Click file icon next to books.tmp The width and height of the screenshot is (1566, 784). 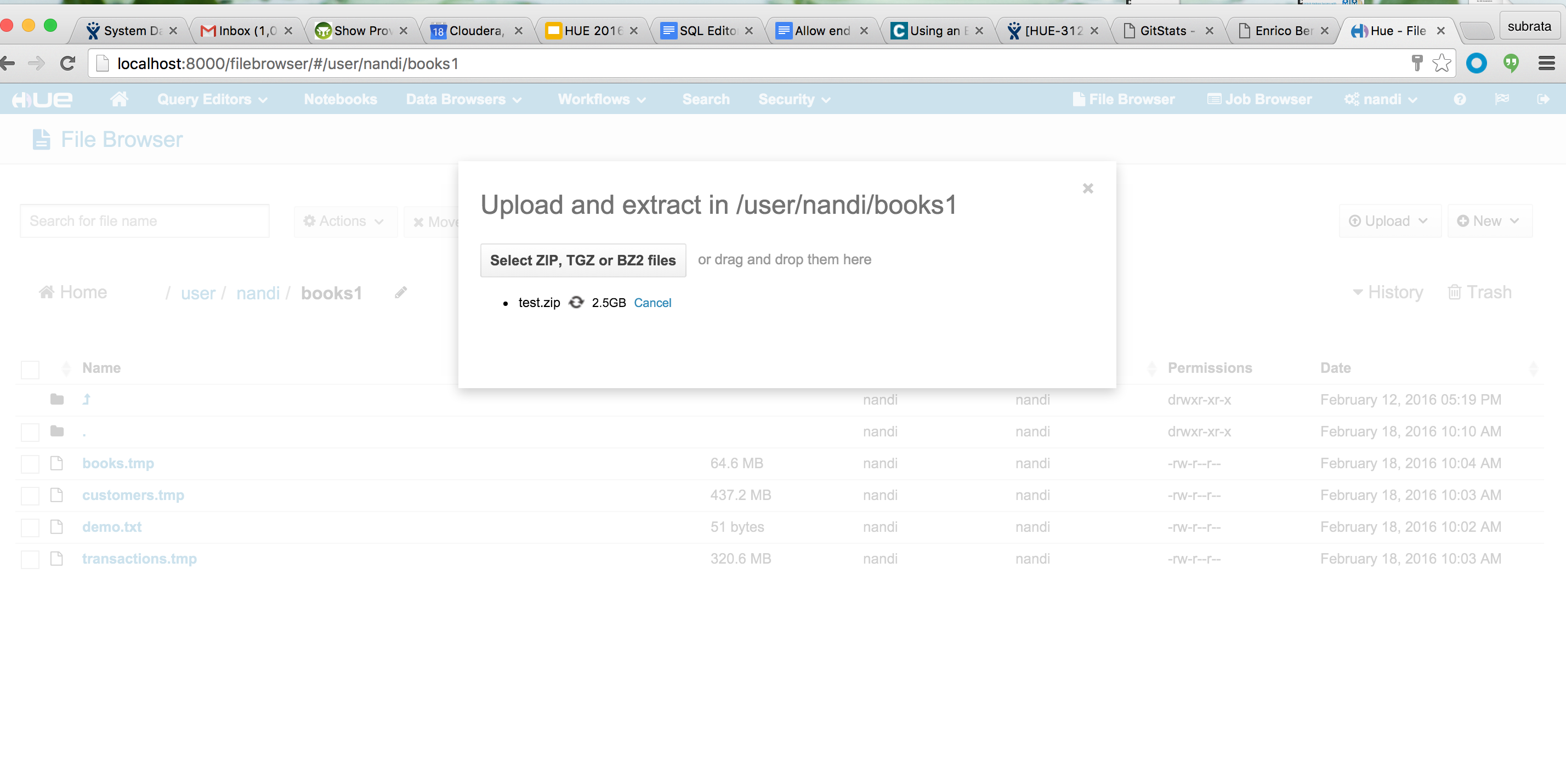57,463
